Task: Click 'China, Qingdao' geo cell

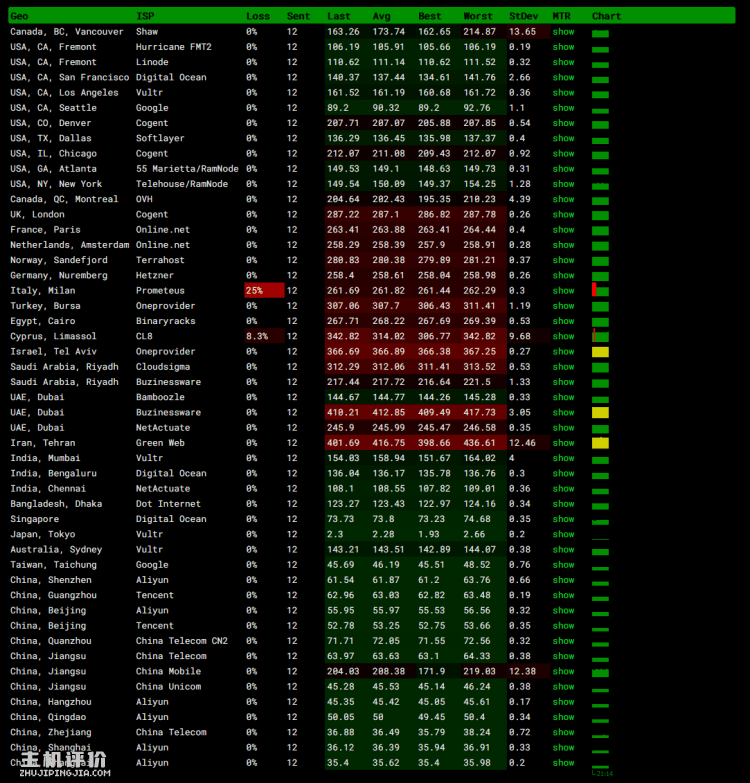Action: [48, 717]
